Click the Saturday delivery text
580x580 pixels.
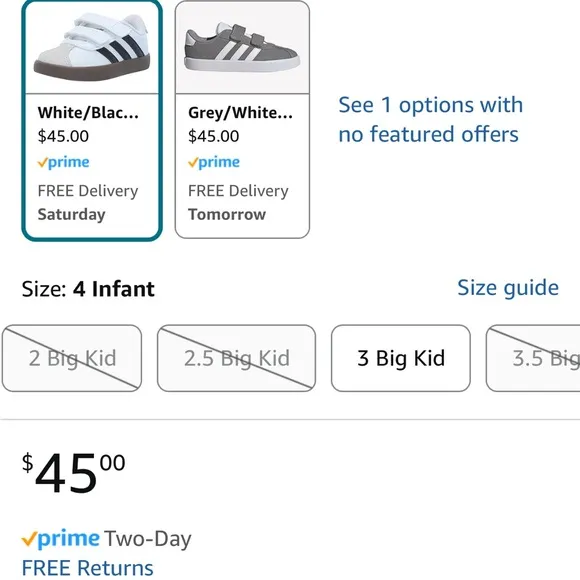[71, 215]
